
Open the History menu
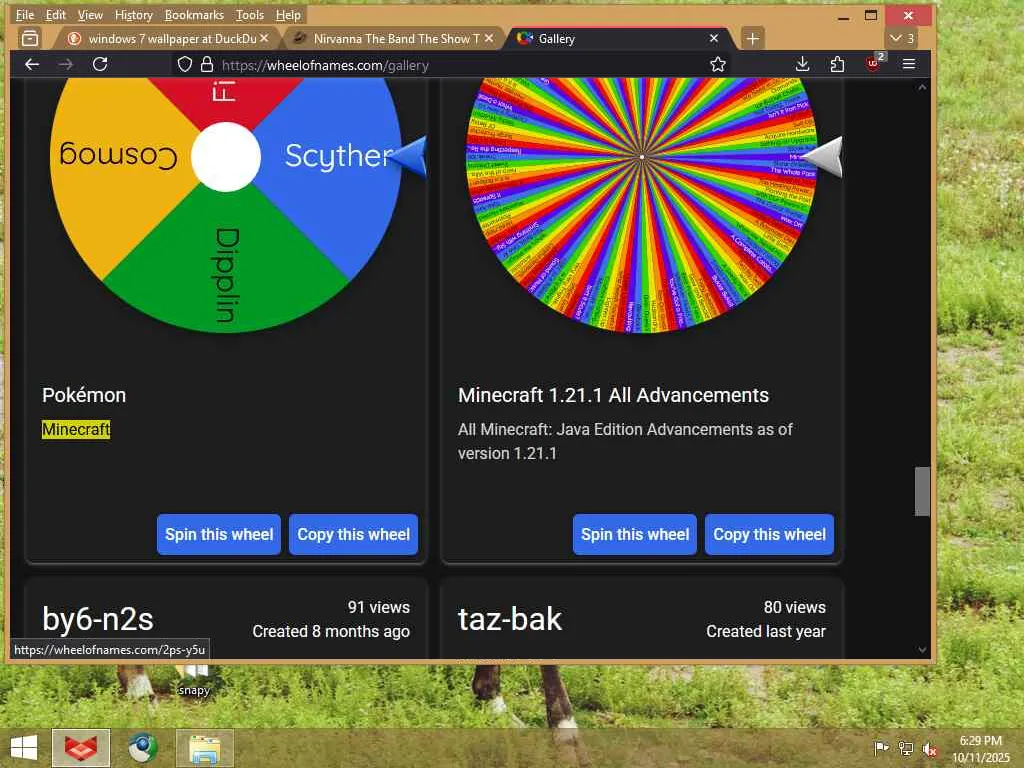pyautogui.click(x=133, y=14)
